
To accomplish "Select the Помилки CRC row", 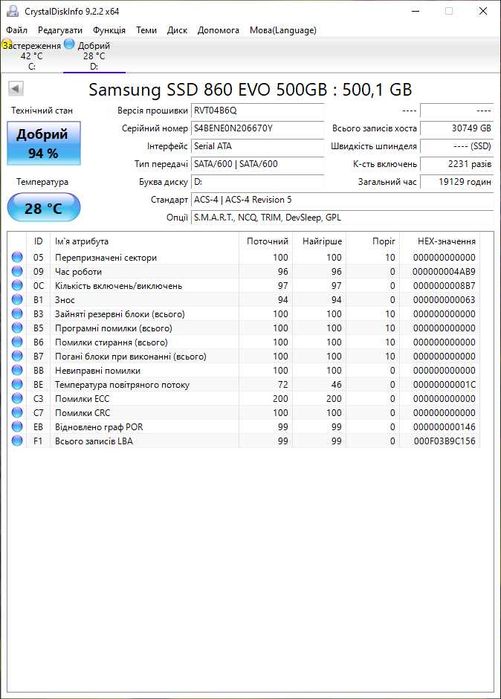I will [x=244, y=413].
